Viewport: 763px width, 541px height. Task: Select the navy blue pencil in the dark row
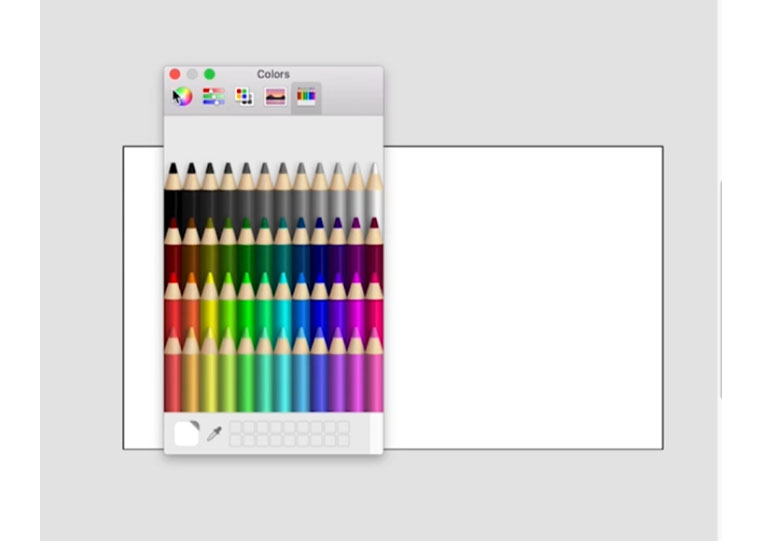coord(319,253)
